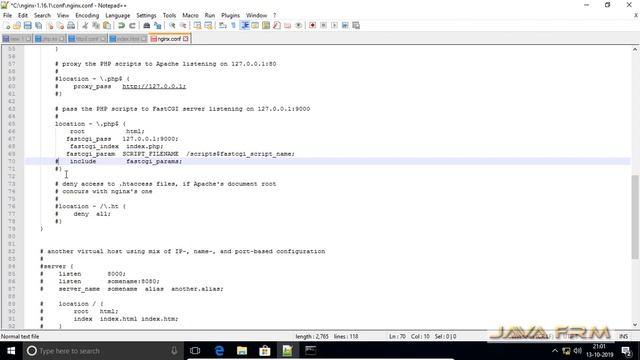
Task: Open the View menu
Action: point(63,16)
